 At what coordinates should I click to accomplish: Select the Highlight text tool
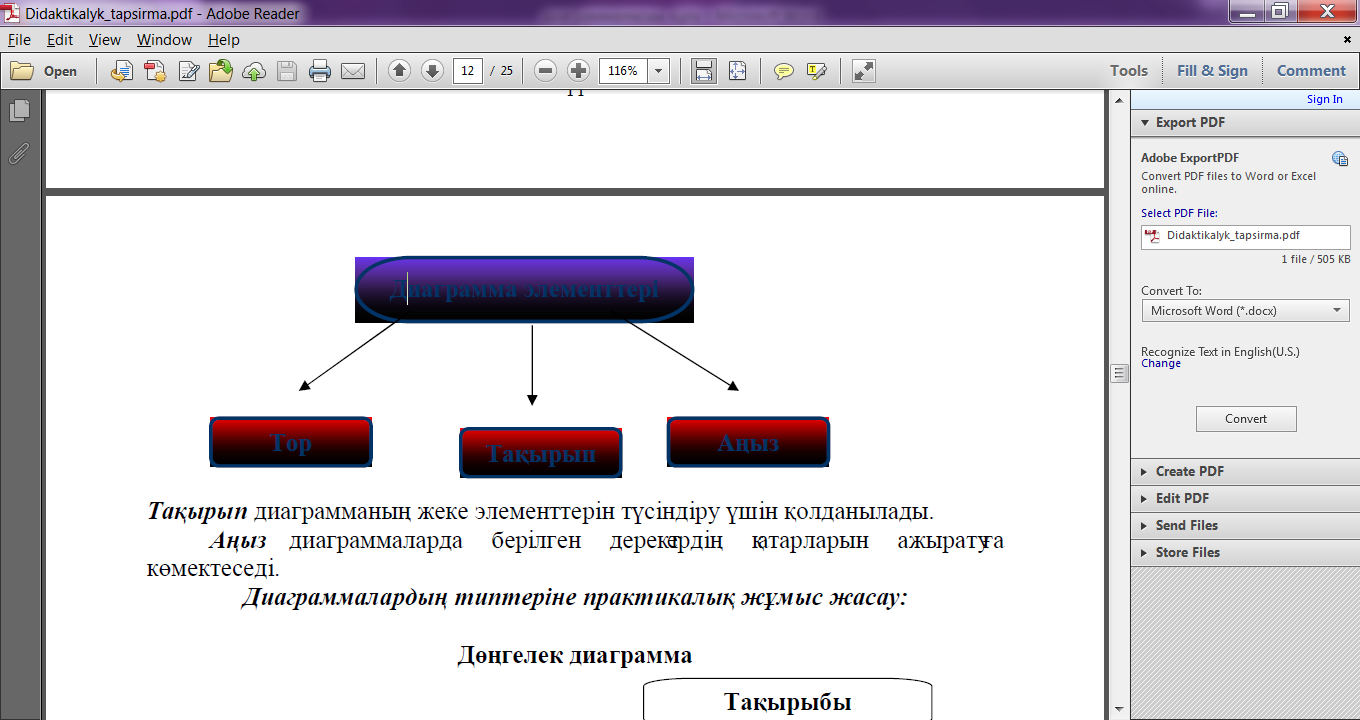point(817,71)
